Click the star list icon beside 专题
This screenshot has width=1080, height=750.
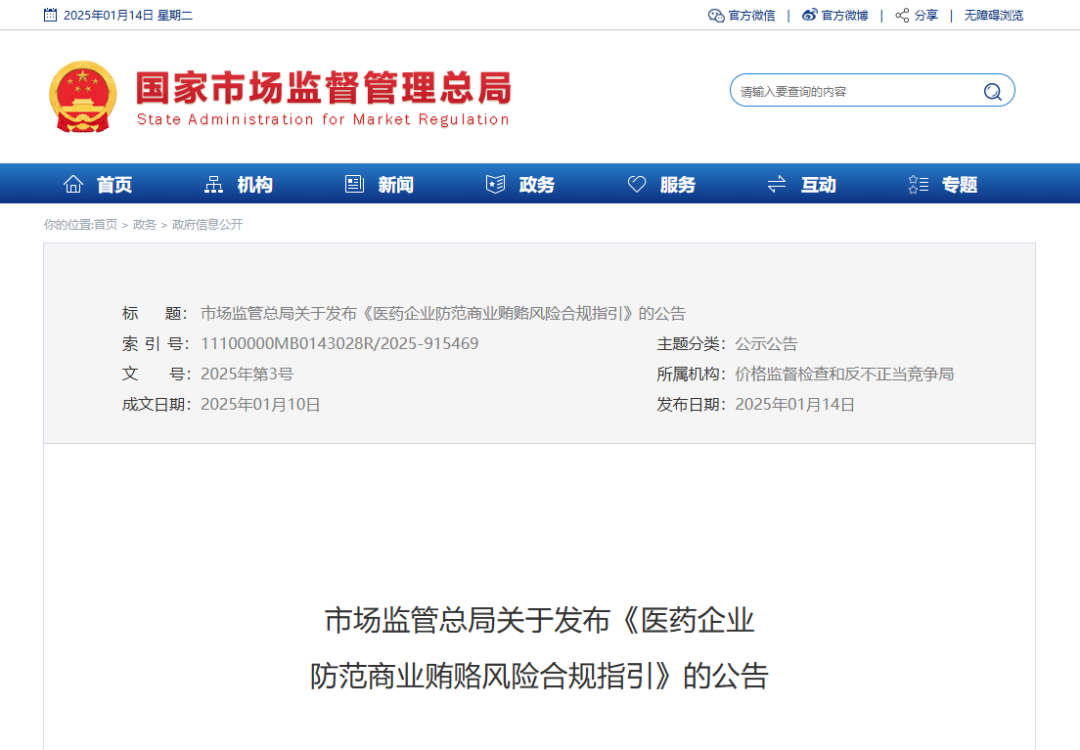918,184
